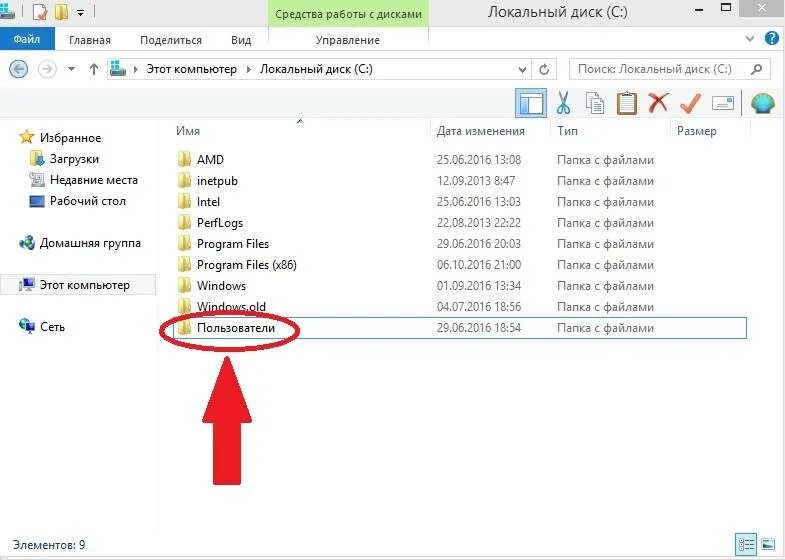The width and height of the screenshot is (785, 560).
Task: Switch to large icons view in status bar
Action: click(x=767, y=544)
